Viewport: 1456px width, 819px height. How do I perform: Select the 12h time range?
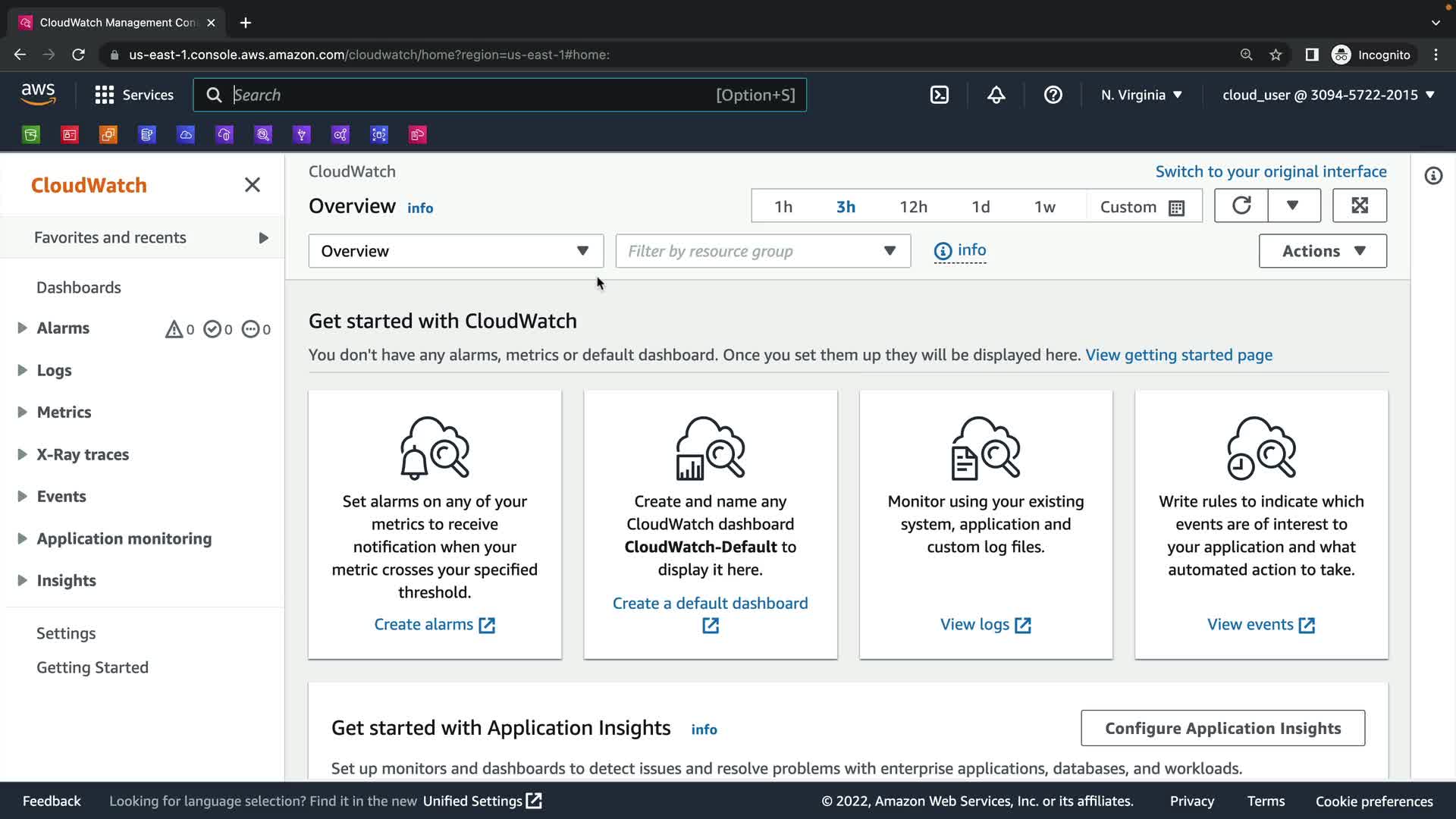pyautogui.click(x=913, y=207)
